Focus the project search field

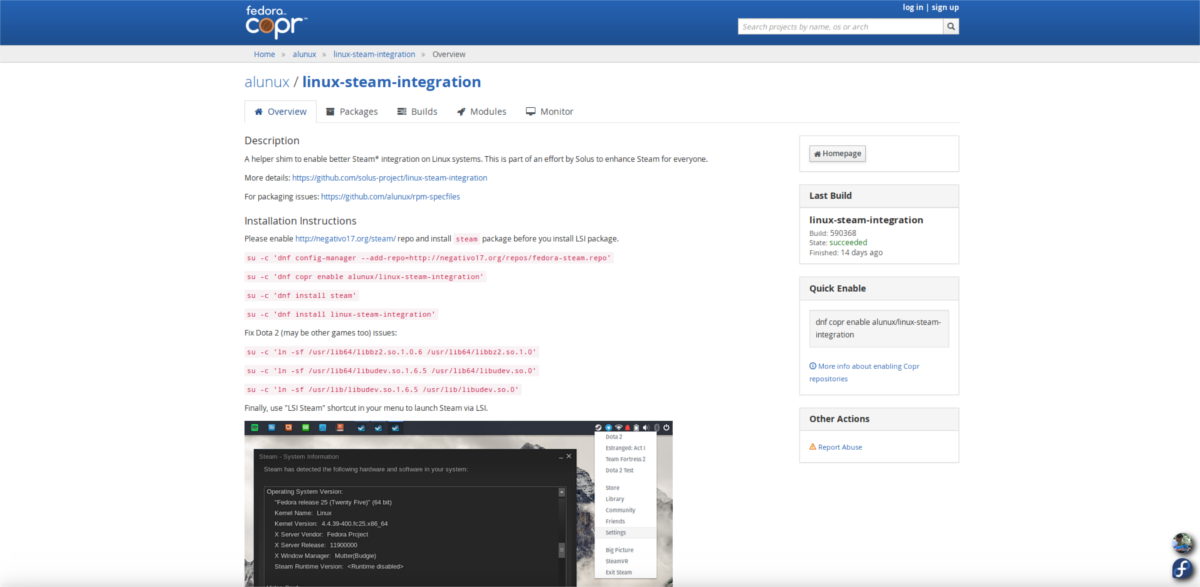coord(840,27)
